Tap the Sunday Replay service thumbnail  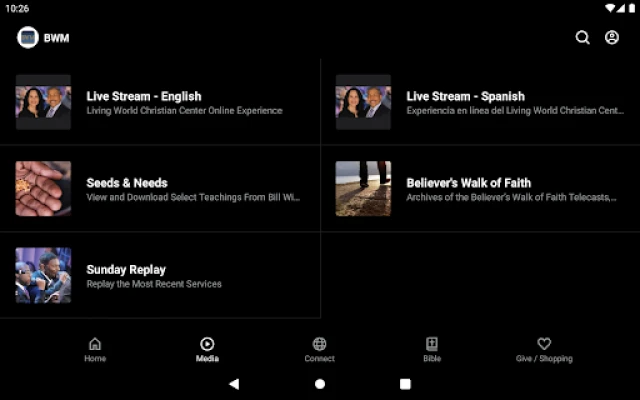click(43, 276)
